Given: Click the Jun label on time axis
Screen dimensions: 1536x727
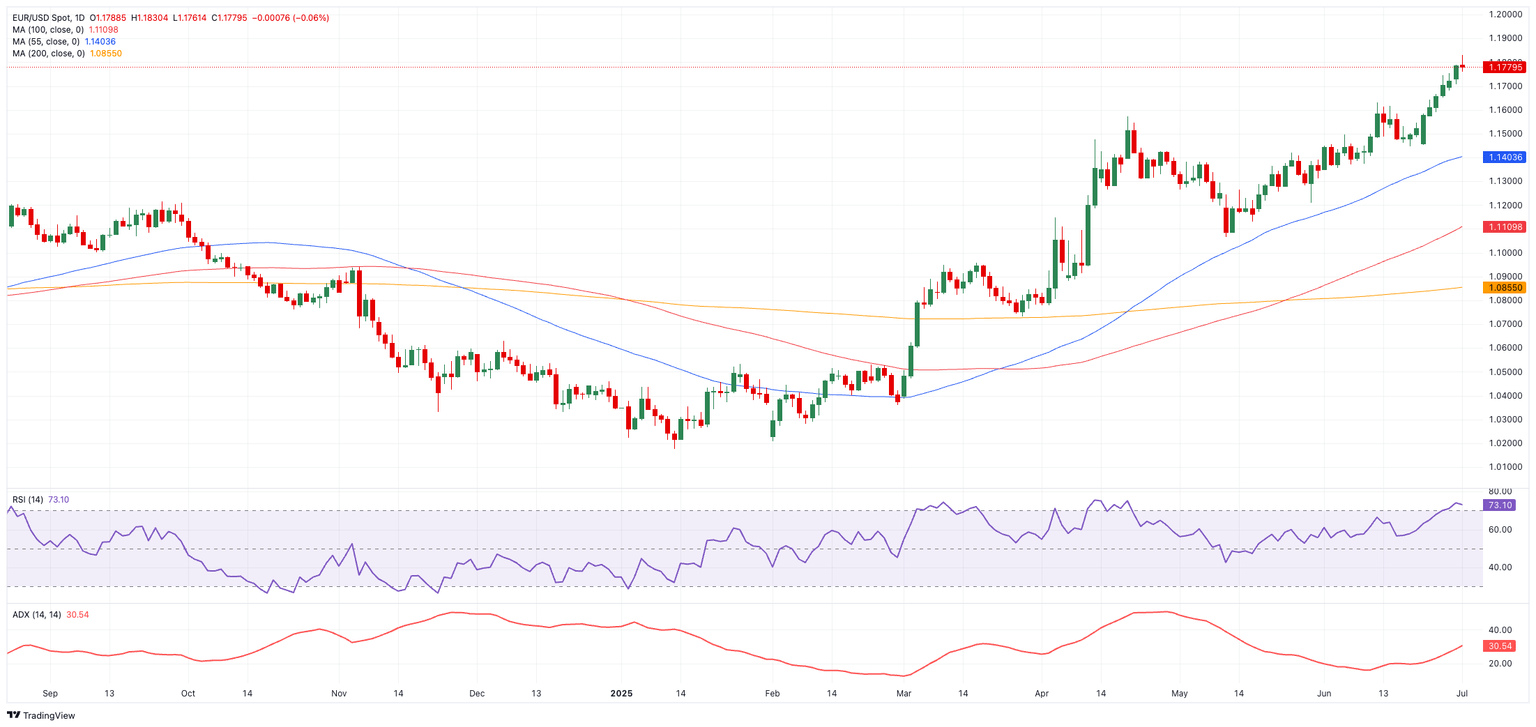Looking at the screenshot, I should (1324, 692).
